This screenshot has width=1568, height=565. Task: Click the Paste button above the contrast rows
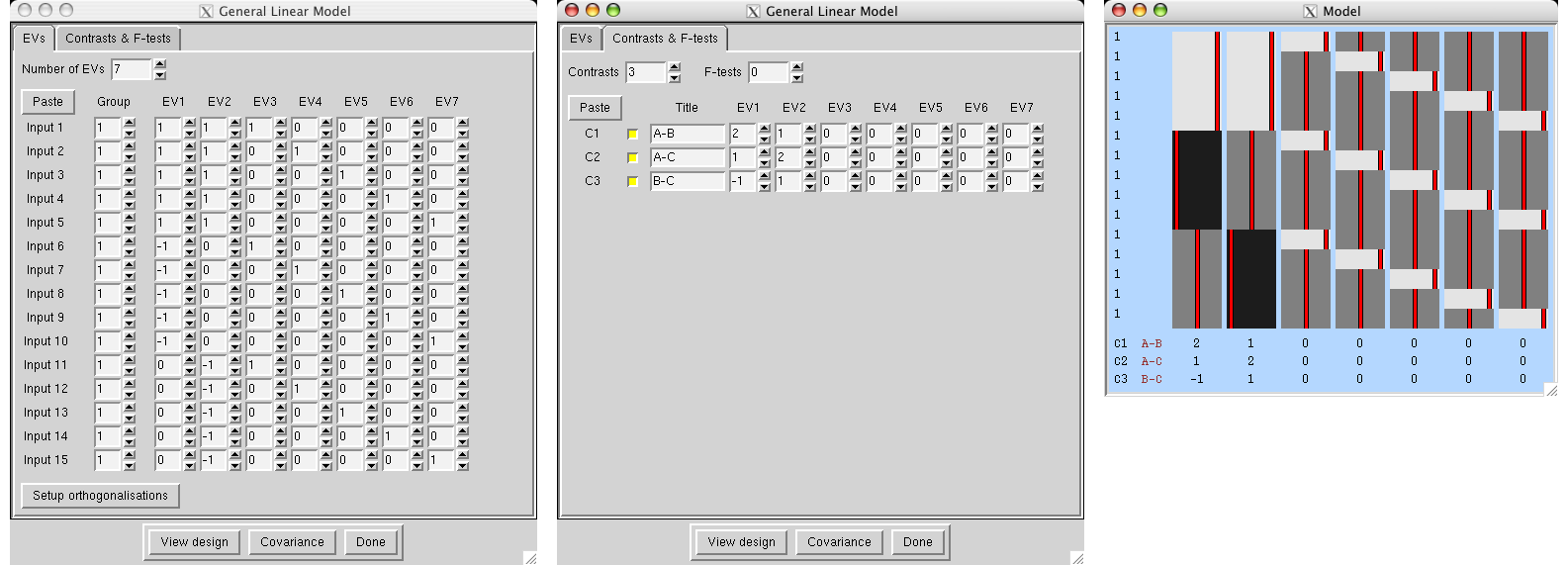coord(595,108)
